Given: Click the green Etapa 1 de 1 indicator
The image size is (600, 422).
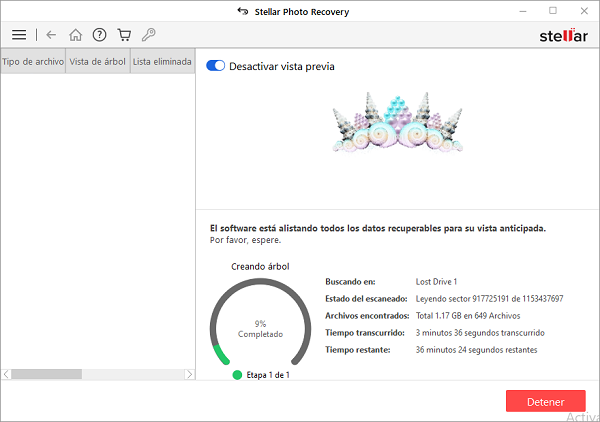Looking at the screenshot, I should pos(237,375).
